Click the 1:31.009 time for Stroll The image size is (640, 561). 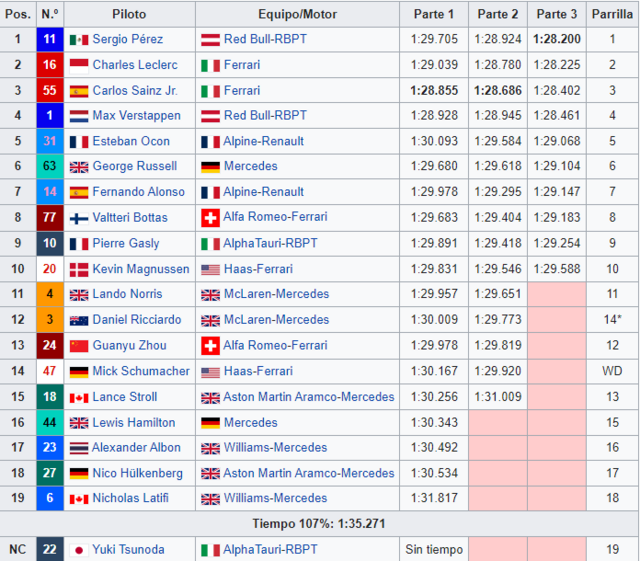click(x=498, y=397)
